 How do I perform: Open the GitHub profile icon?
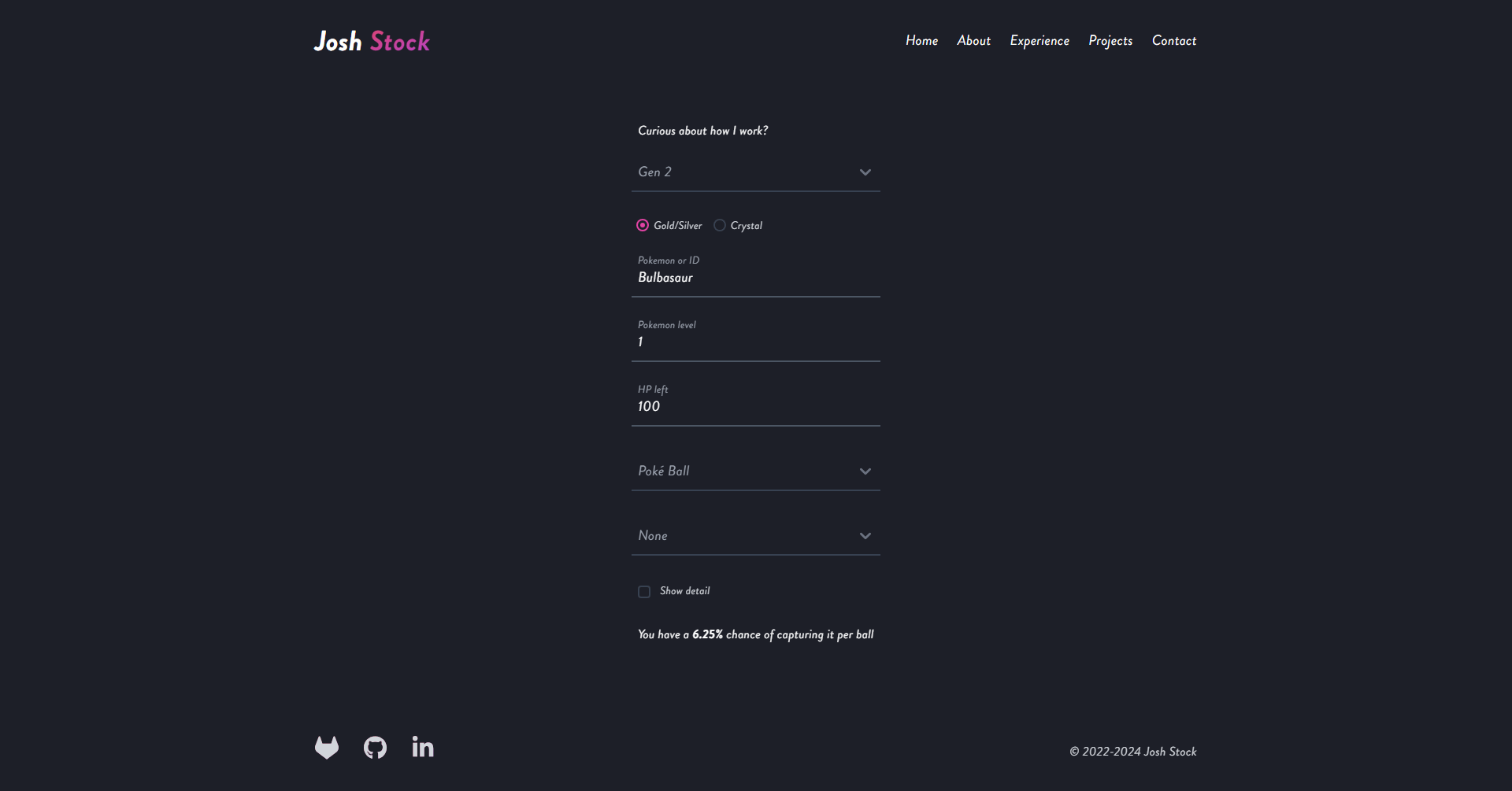375,747
